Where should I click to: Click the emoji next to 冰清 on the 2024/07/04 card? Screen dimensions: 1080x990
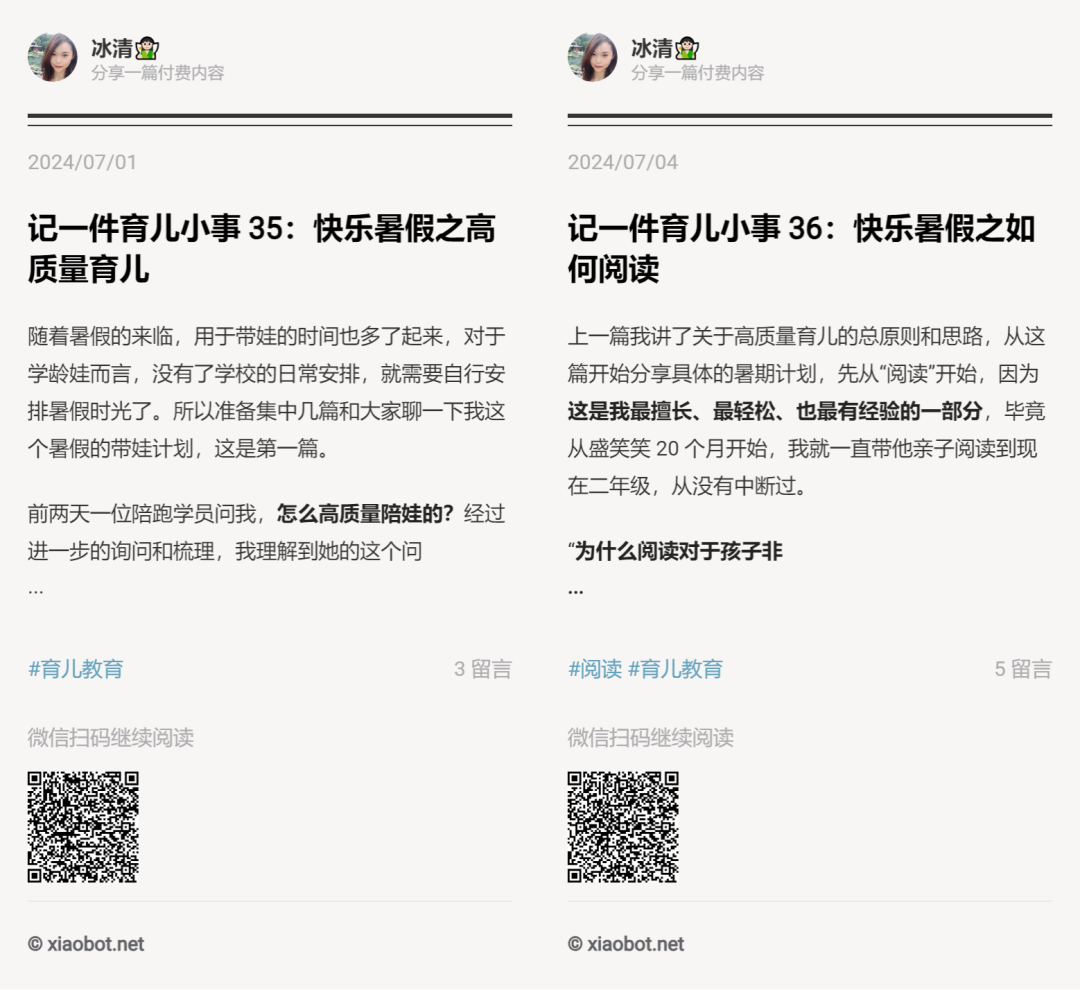[687, 49]
